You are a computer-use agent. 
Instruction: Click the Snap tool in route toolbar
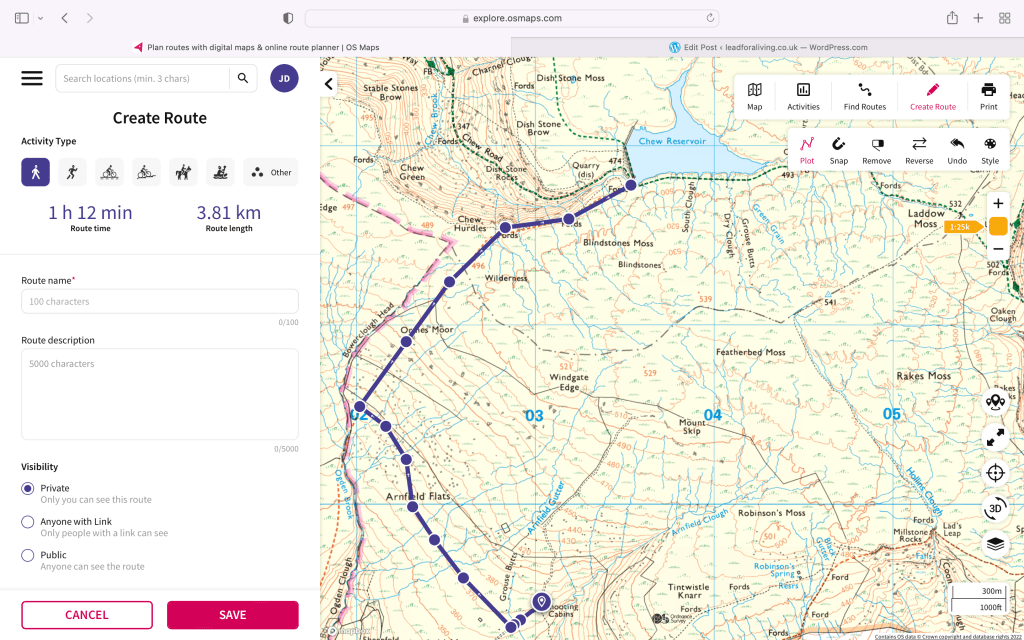tap(838, 149)
